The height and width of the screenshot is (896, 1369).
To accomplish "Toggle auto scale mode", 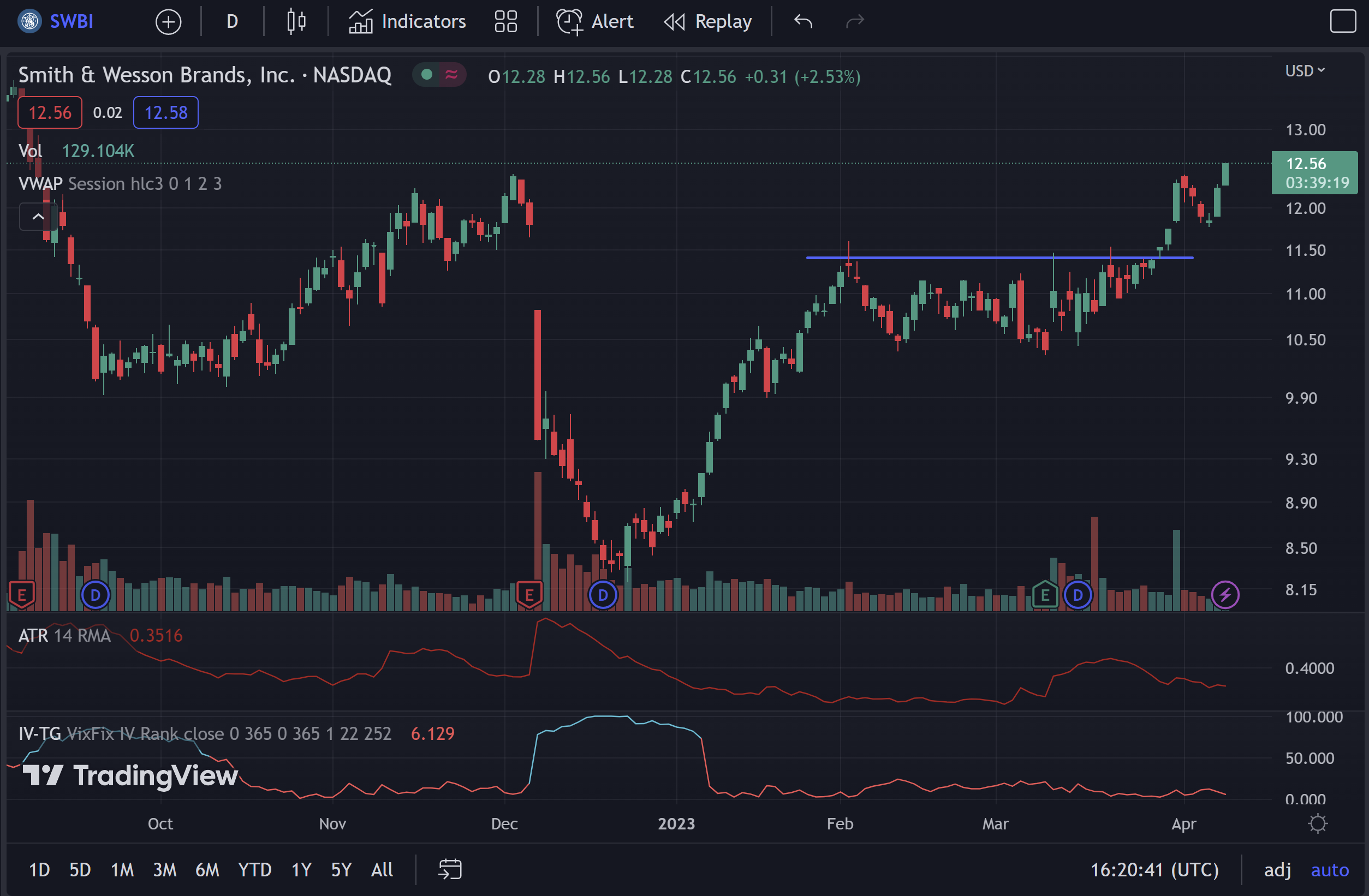I will (1329, 870).
